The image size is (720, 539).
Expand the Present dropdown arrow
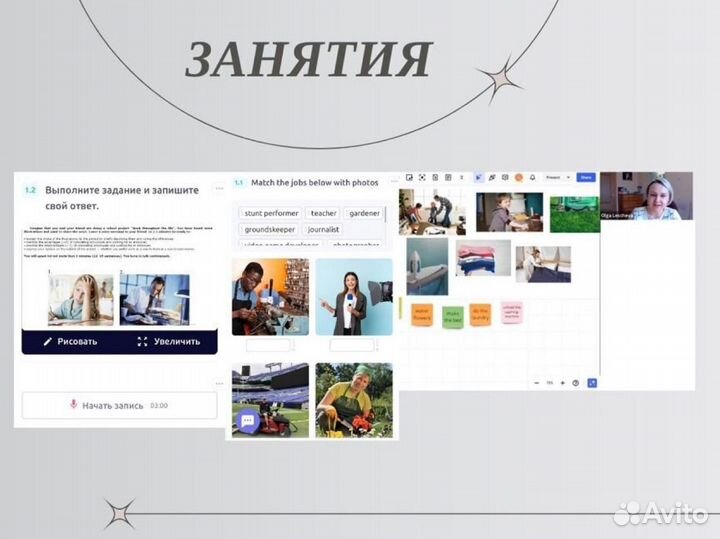tap(568, 177)
